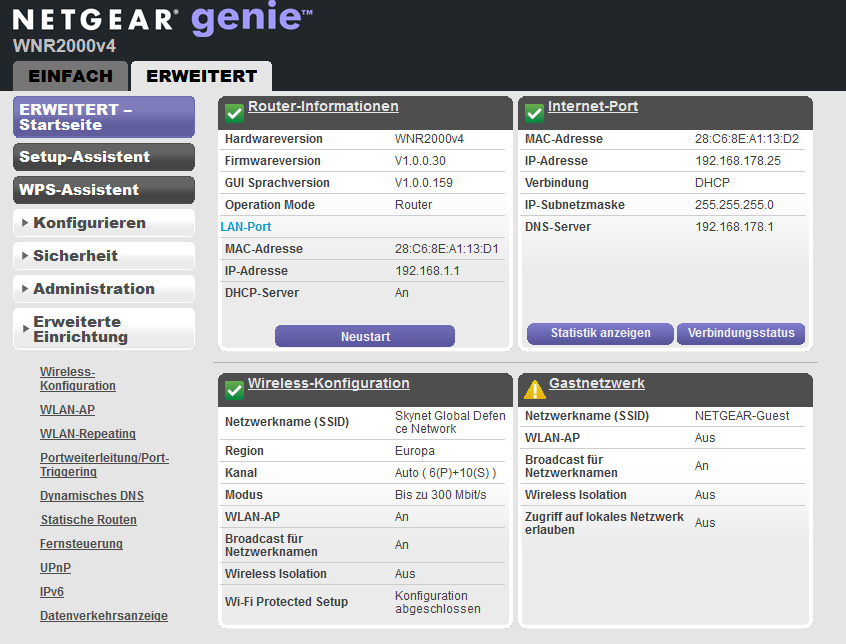
Task: Click guest SSID NETGEAR-Guest
Action: click(742, 416)
